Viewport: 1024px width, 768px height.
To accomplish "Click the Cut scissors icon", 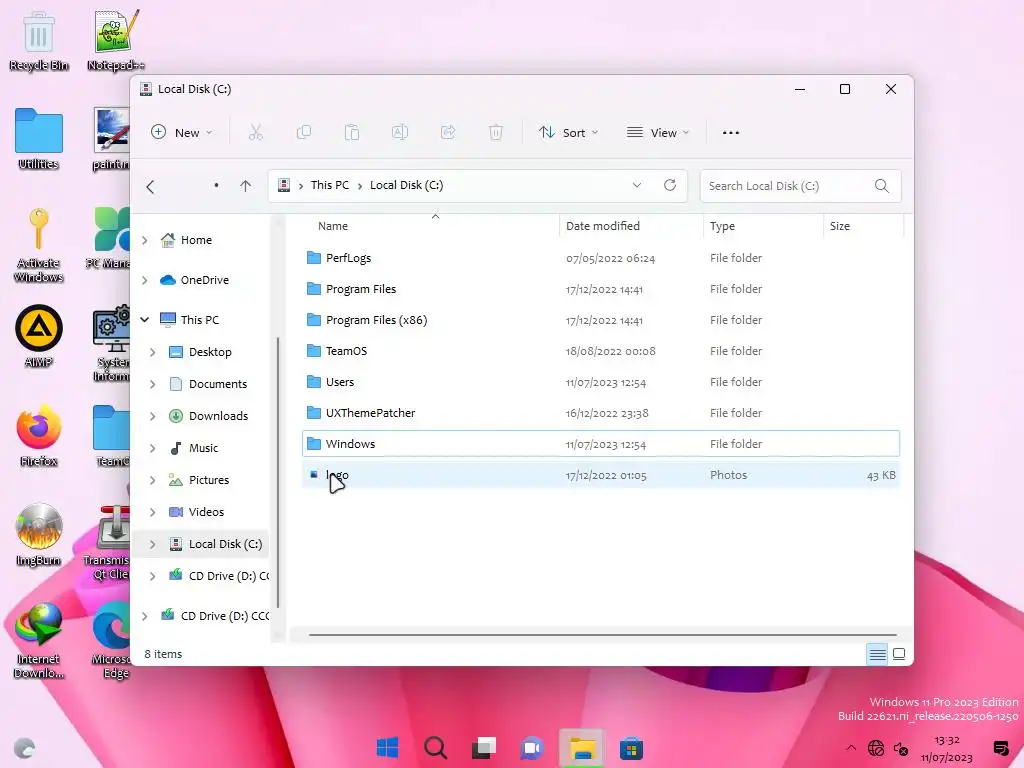I will coord(255,133).
